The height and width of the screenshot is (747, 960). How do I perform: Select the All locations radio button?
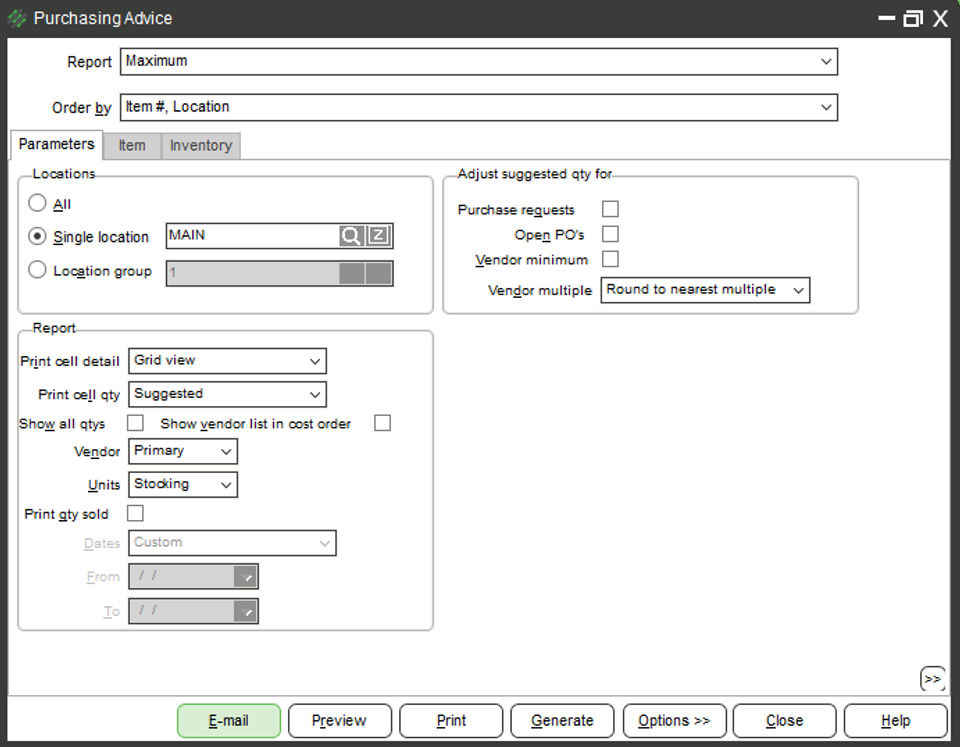[x=38, y=203]
